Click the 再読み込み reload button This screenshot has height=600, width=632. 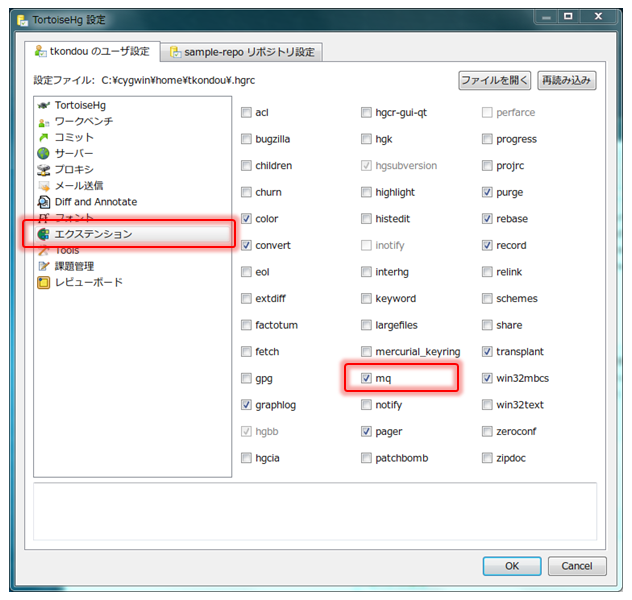[567, 81]
